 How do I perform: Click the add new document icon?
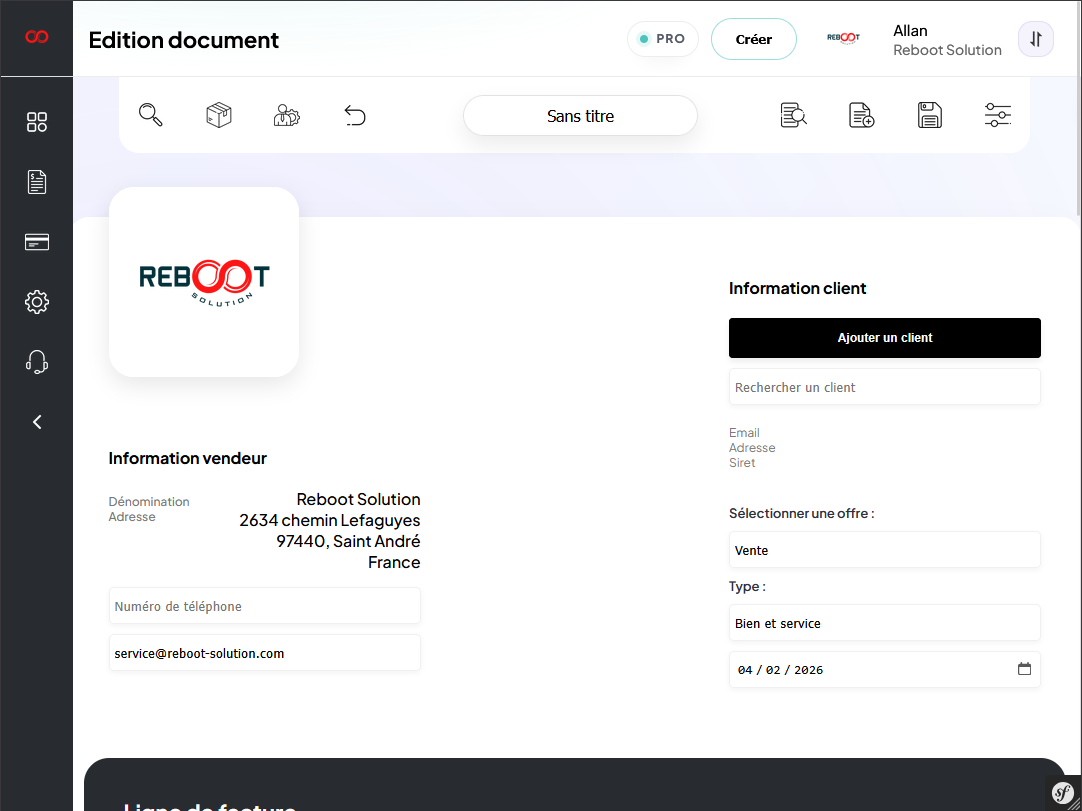point(861,115)
